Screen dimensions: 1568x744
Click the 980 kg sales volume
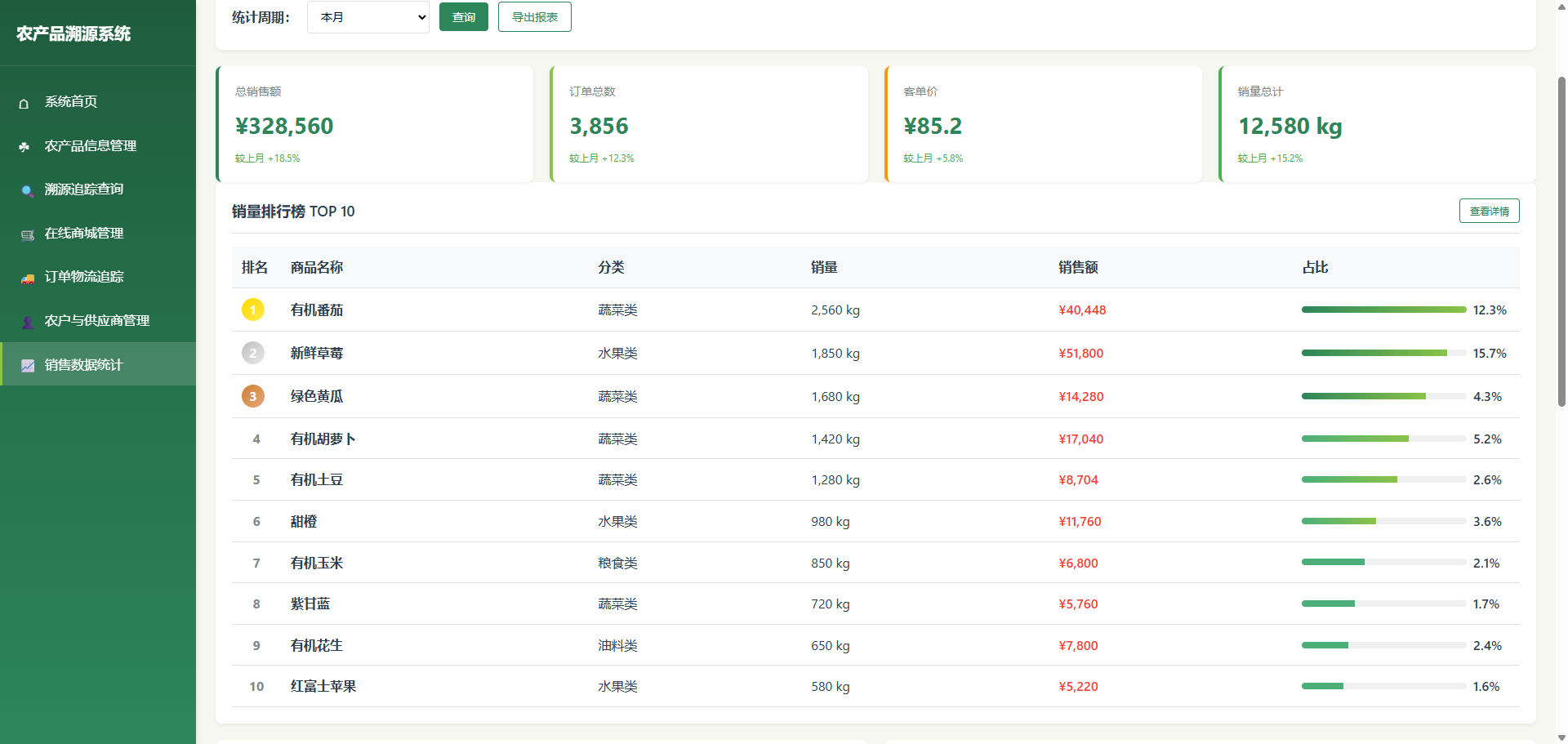[831, 521]
